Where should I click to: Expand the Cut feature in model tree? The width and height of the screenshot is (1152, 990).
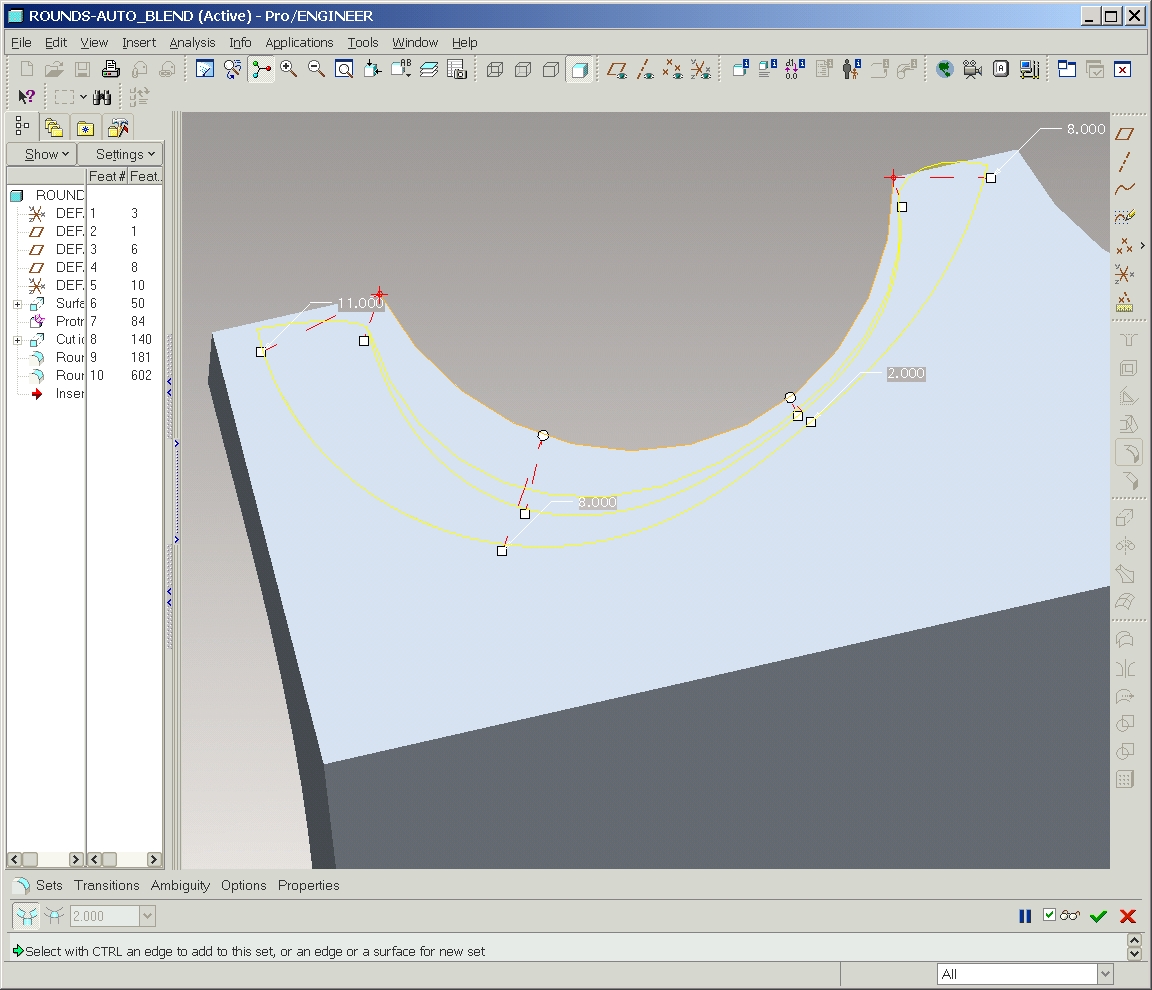point(17,340)
